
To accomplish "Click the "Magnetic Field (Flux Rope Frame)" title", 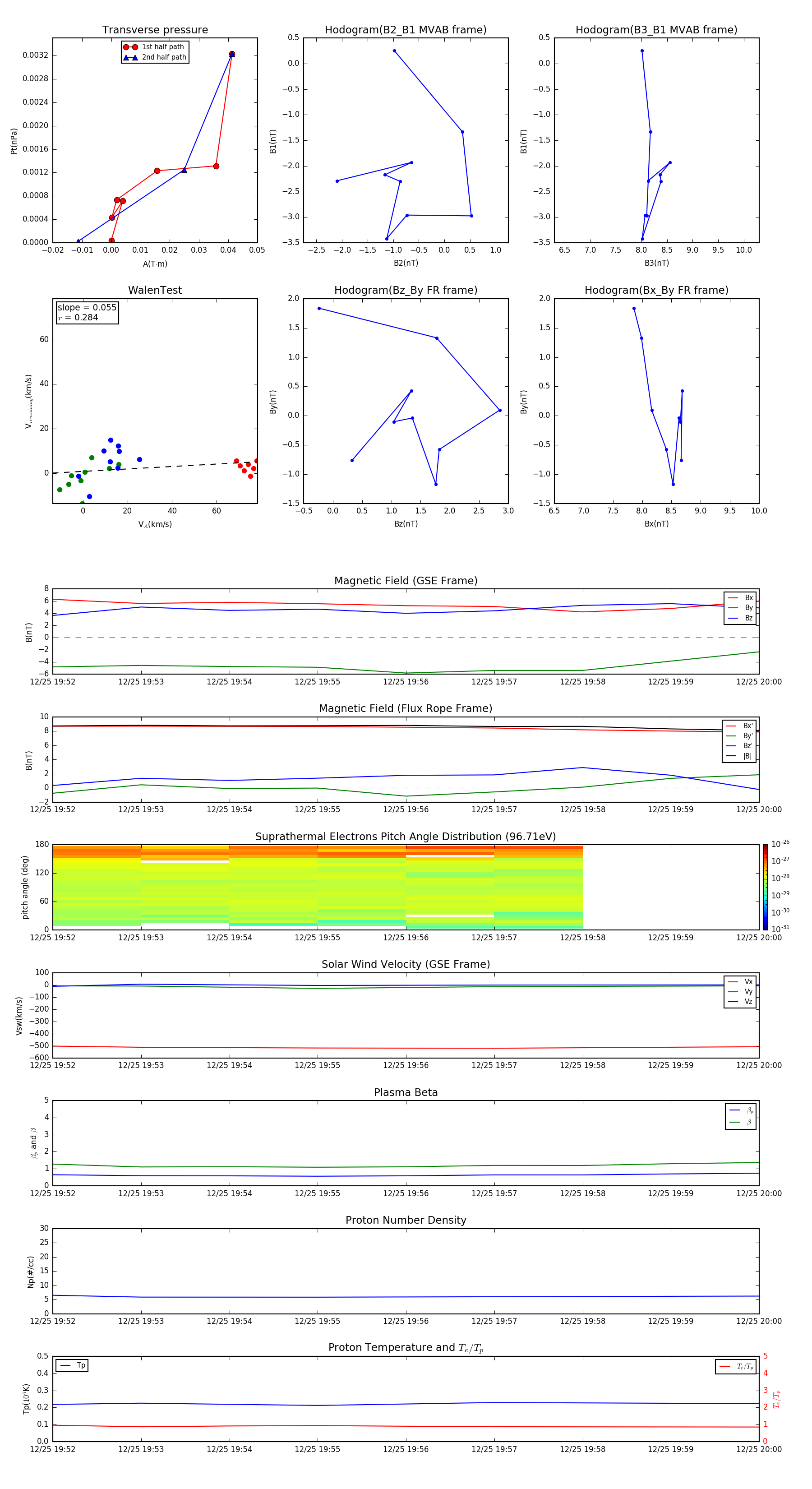I will coord(406,709).
